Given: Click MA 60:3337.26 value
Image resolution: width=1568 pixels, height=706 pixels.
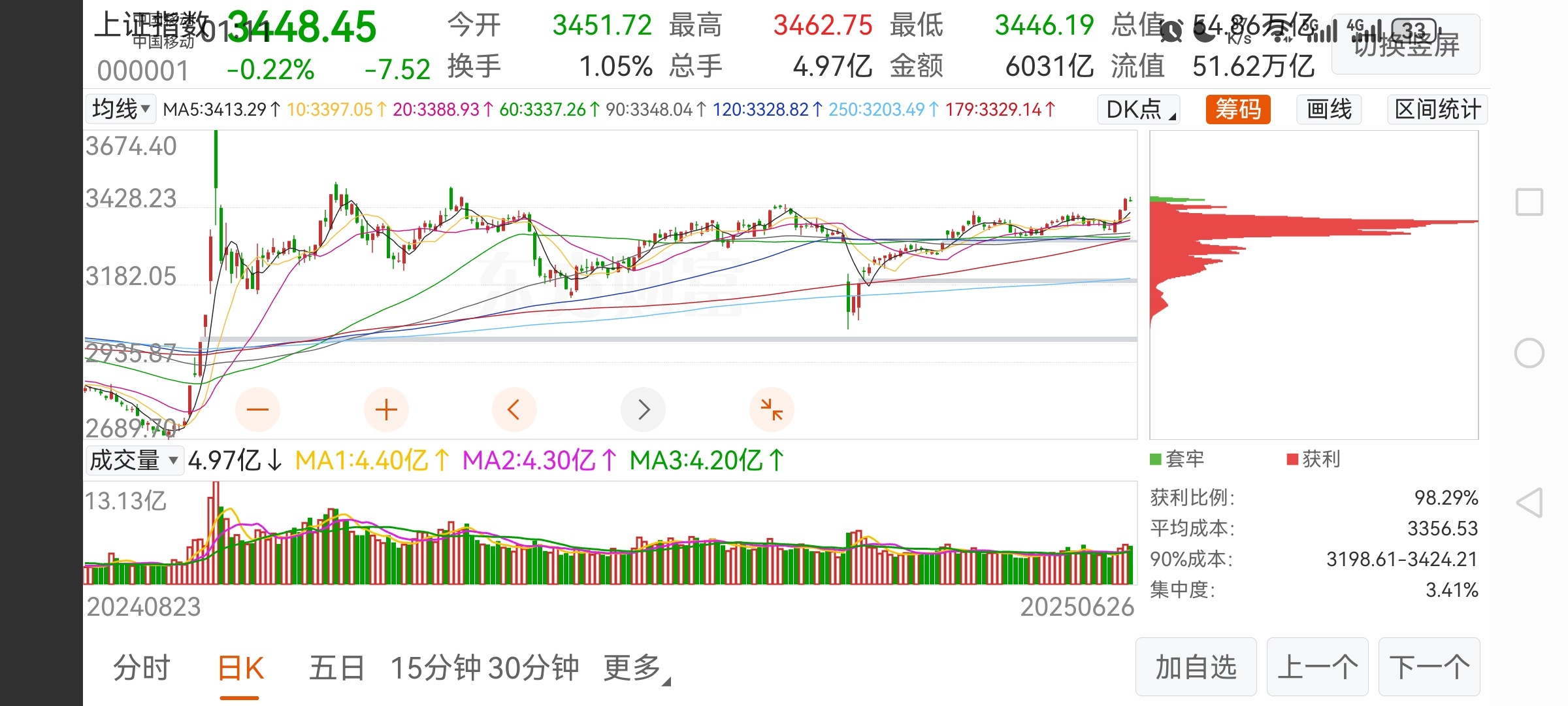Looking at the screenshot, I should pyautogui.click(x=549, y=109).
